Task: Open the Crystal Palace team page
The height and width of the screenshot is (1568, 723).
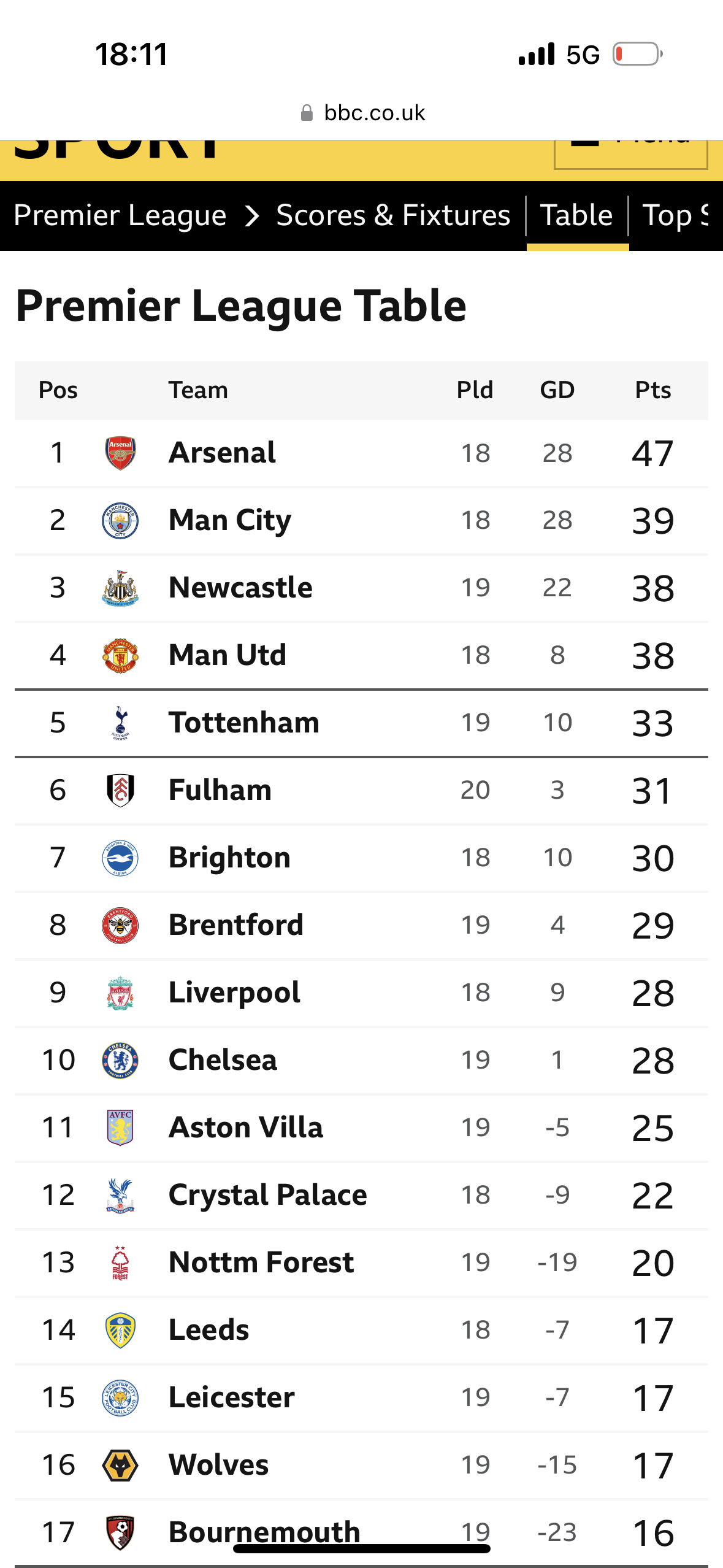Action: 267,1195
